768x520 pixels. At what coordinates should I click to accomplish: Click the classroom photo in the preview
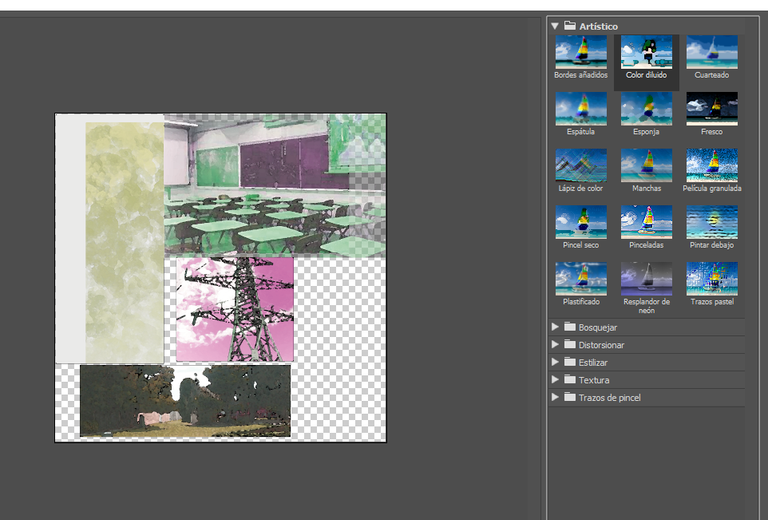point(275,186)
